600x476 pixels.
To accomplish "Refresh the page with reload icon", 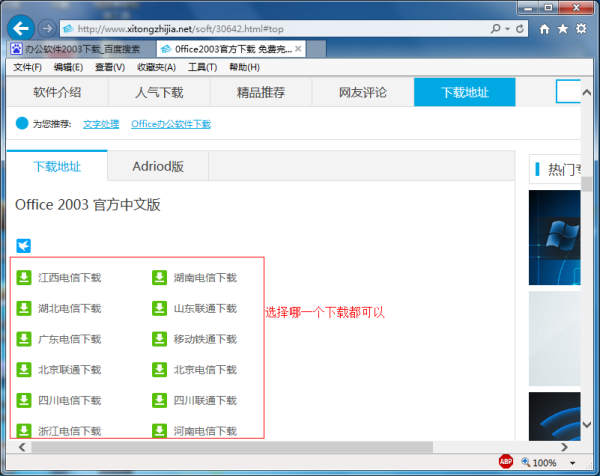I will 520,29.
